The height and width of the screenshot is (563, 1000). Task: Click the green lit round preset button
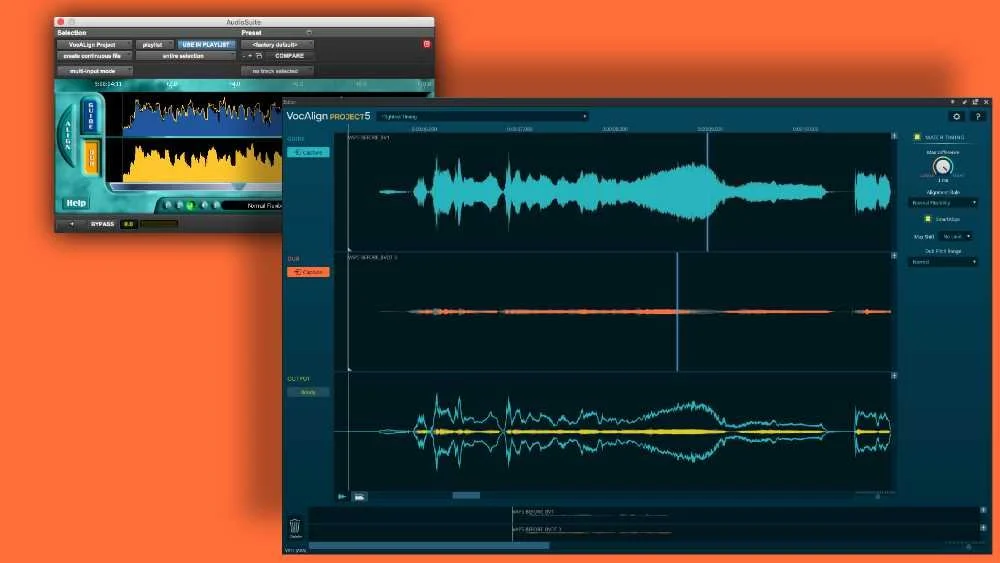pyautogui.click(x=191, y=205)
